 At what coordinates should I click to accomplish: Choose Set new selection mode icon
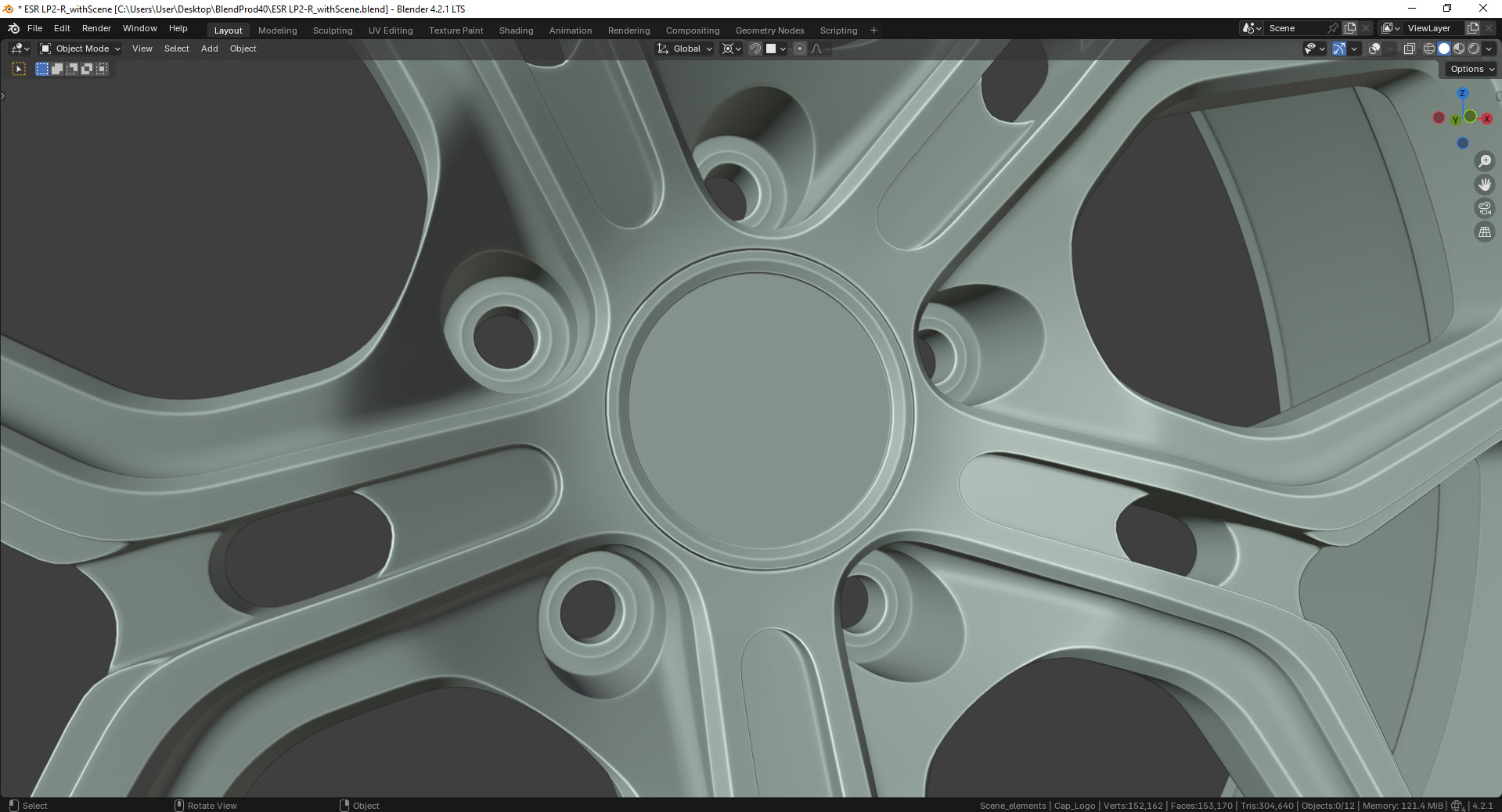point(42,69)
